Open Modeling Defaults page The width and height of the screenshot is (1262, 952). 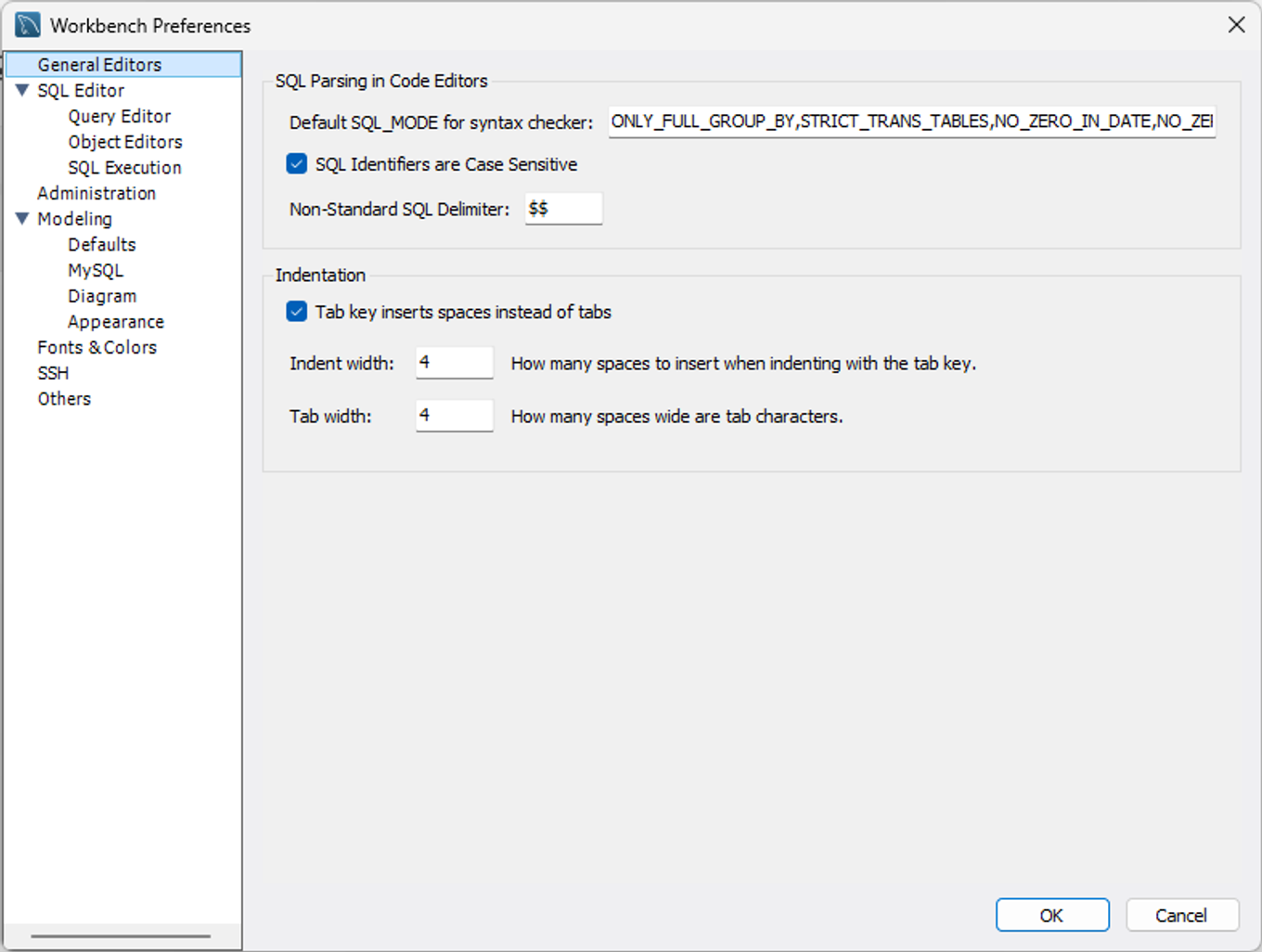tap(102, 245)
